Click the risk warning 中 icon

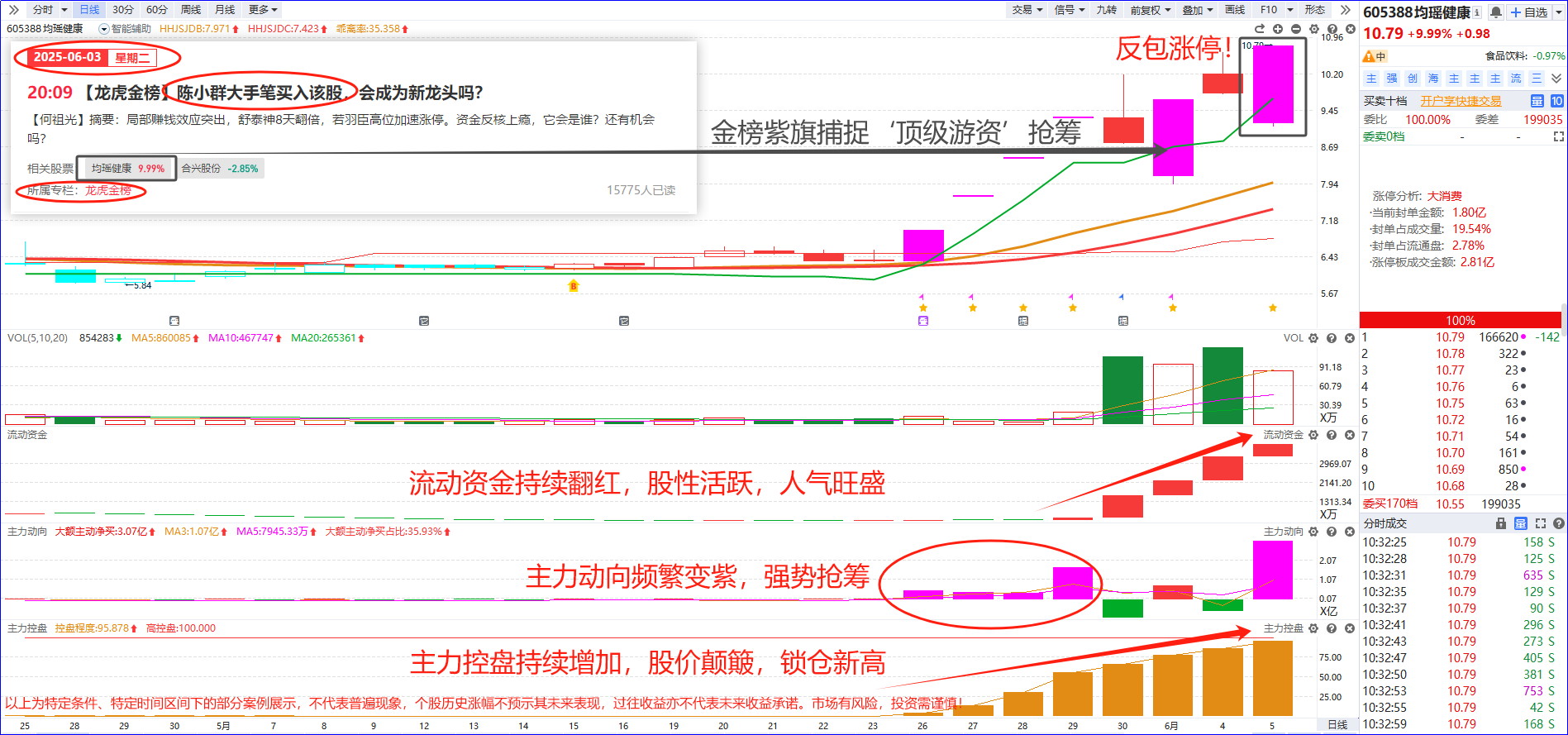(1375, 56)
